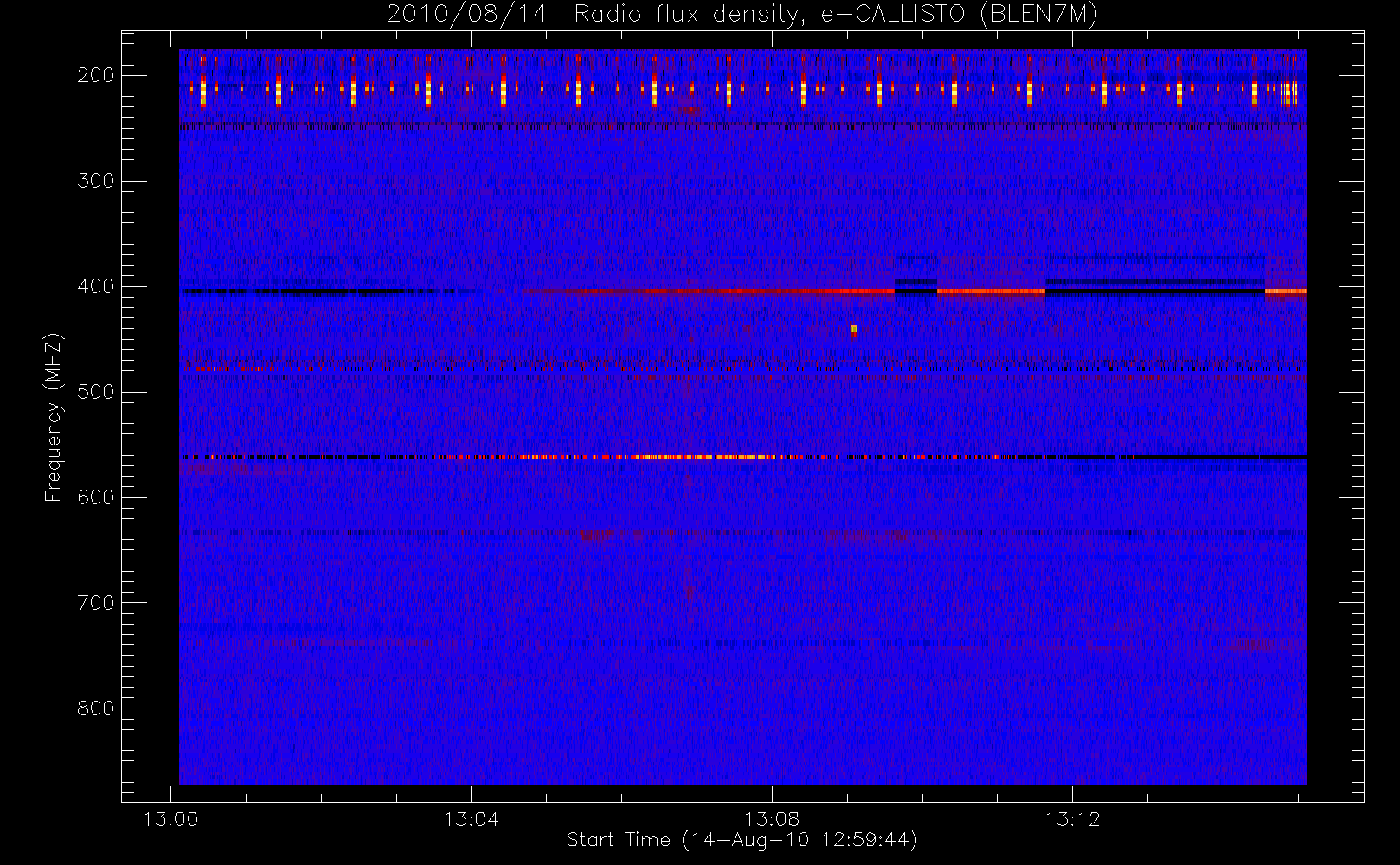Click the 500 frequency tick label
1400x865 pixels.
click(x=96, y=392)
